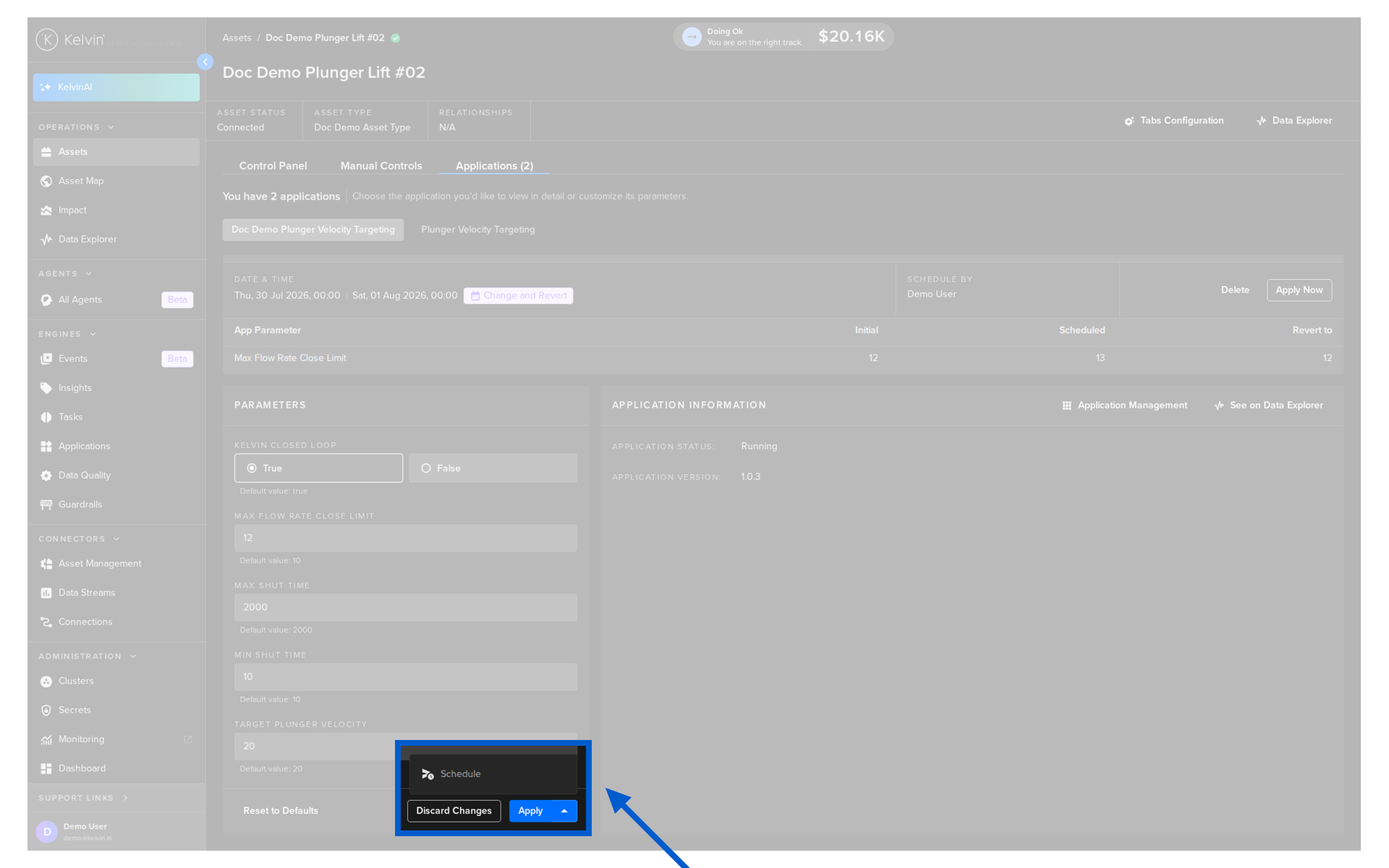Select Applications (2) tab
The height and width of the screenshot is (868, 1389).
point(494,166)
